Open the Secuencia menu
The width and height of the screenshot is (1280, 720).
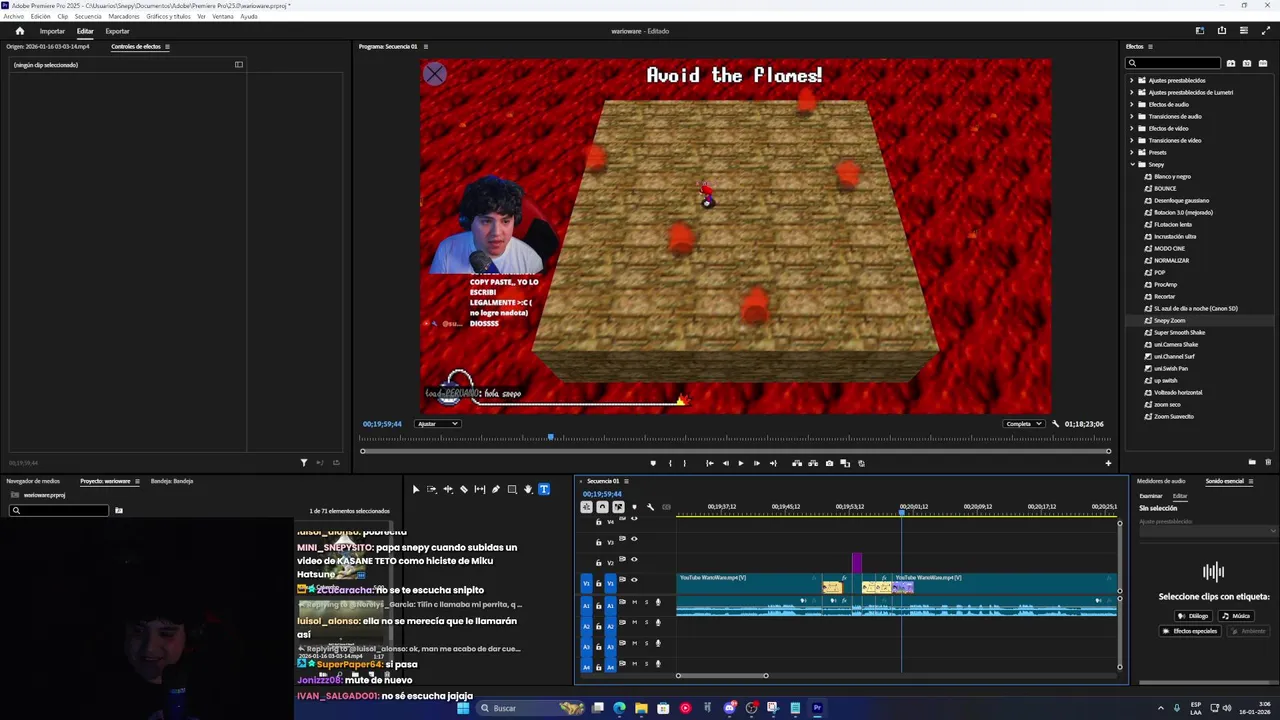click(x=88, y=16)
